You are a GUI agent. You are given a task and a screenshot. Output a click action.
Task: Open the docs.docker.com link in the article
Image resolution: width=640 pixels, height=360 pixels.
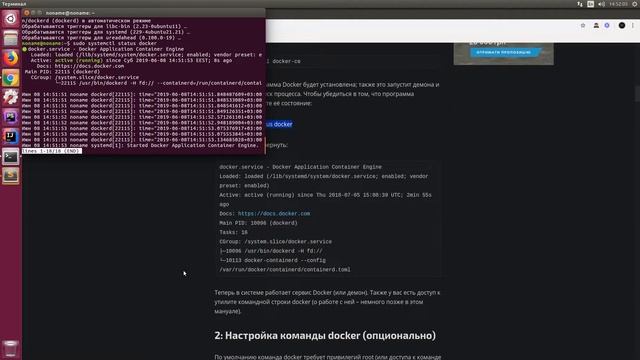(x=274, y=213)
